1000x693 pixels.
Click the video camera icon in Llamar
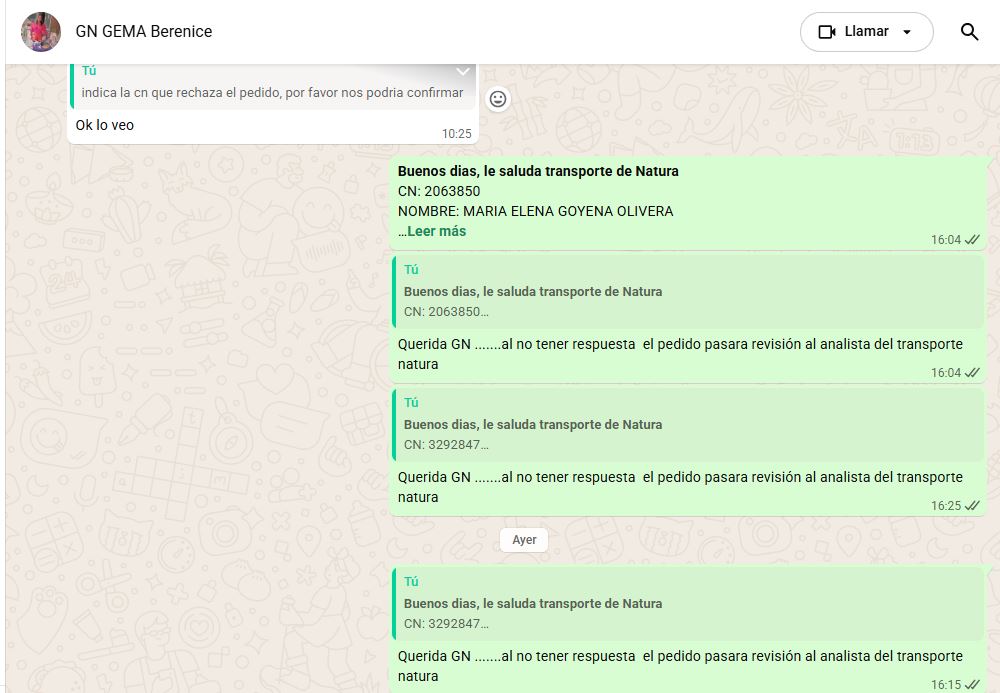click(x=827, y=32)
